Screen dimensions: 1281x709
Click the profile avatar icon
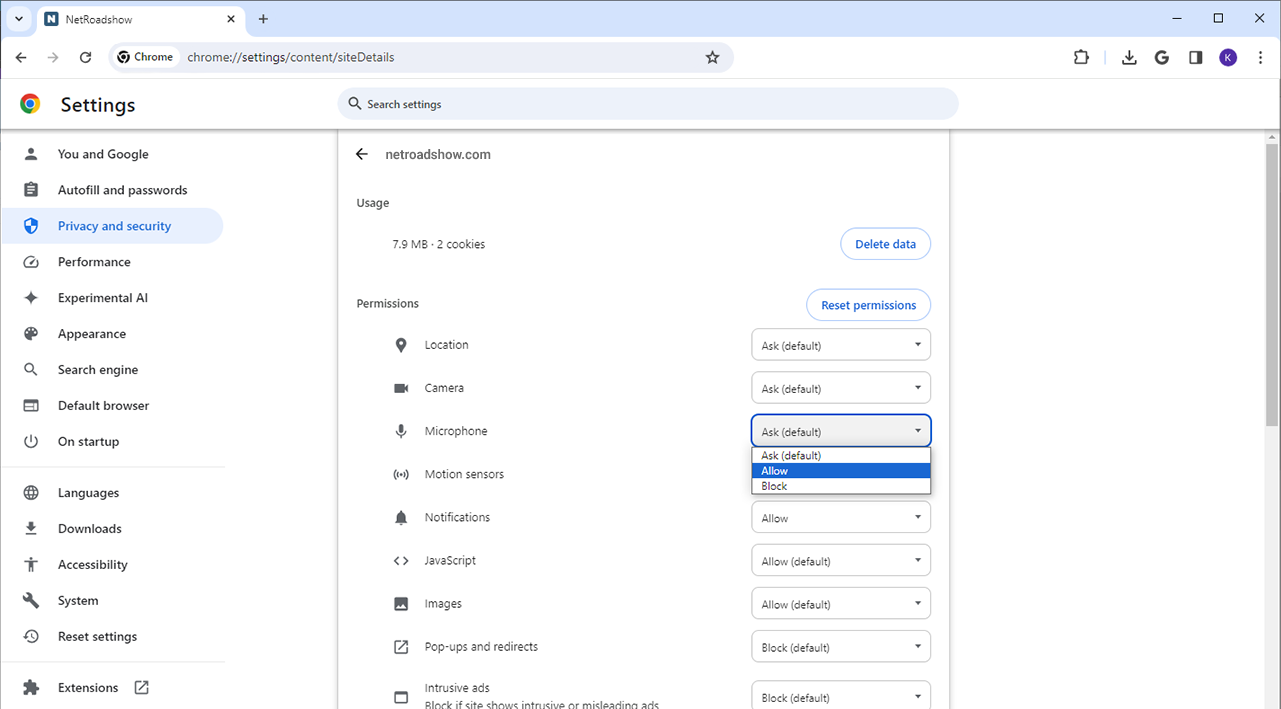(x=1228, y=57)
